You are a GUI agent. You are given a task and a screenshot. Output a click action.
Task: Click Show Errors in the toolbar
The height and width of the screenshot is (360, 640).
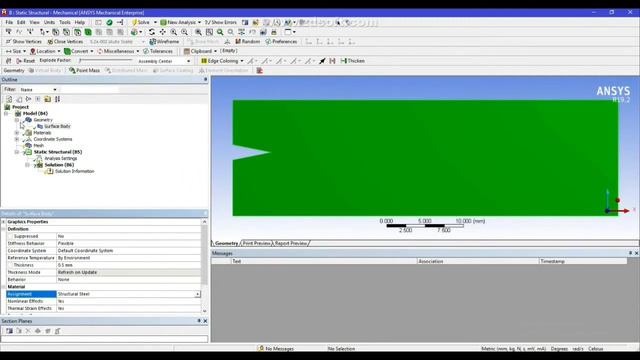coord(220,22)
